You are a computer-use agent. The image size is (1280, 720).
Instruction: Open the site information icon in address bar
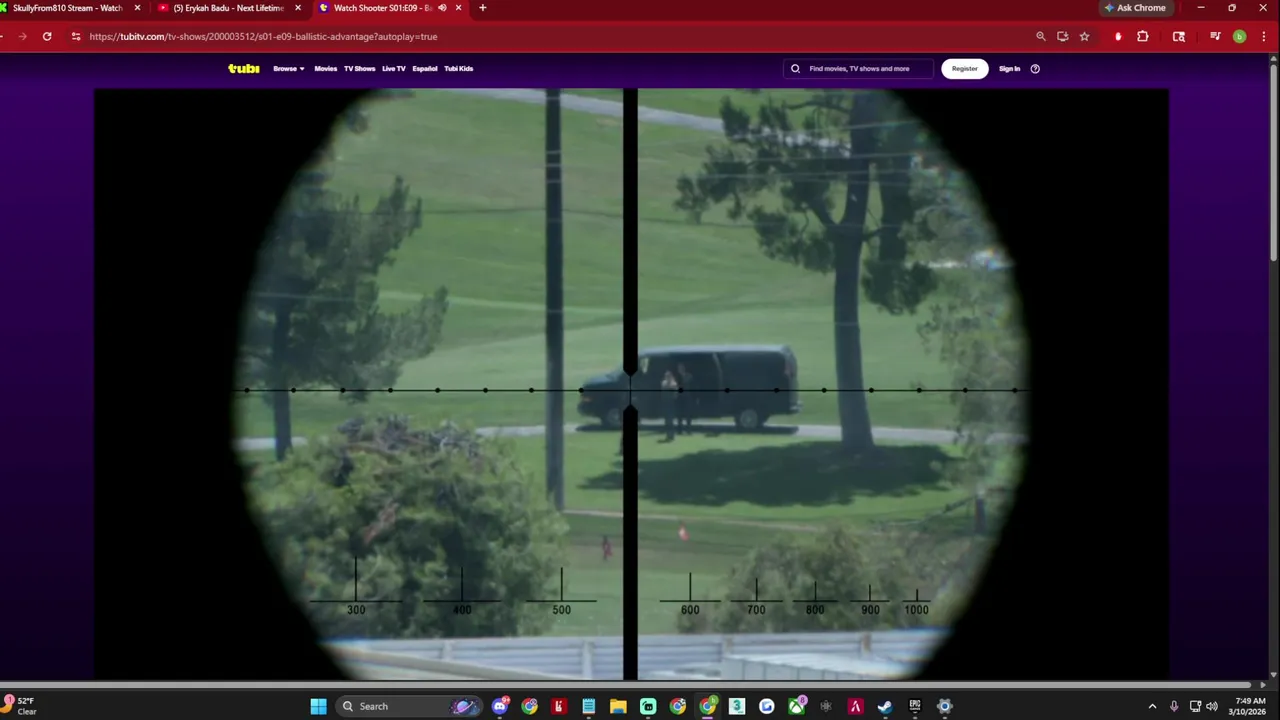click(x=76, y=36)
